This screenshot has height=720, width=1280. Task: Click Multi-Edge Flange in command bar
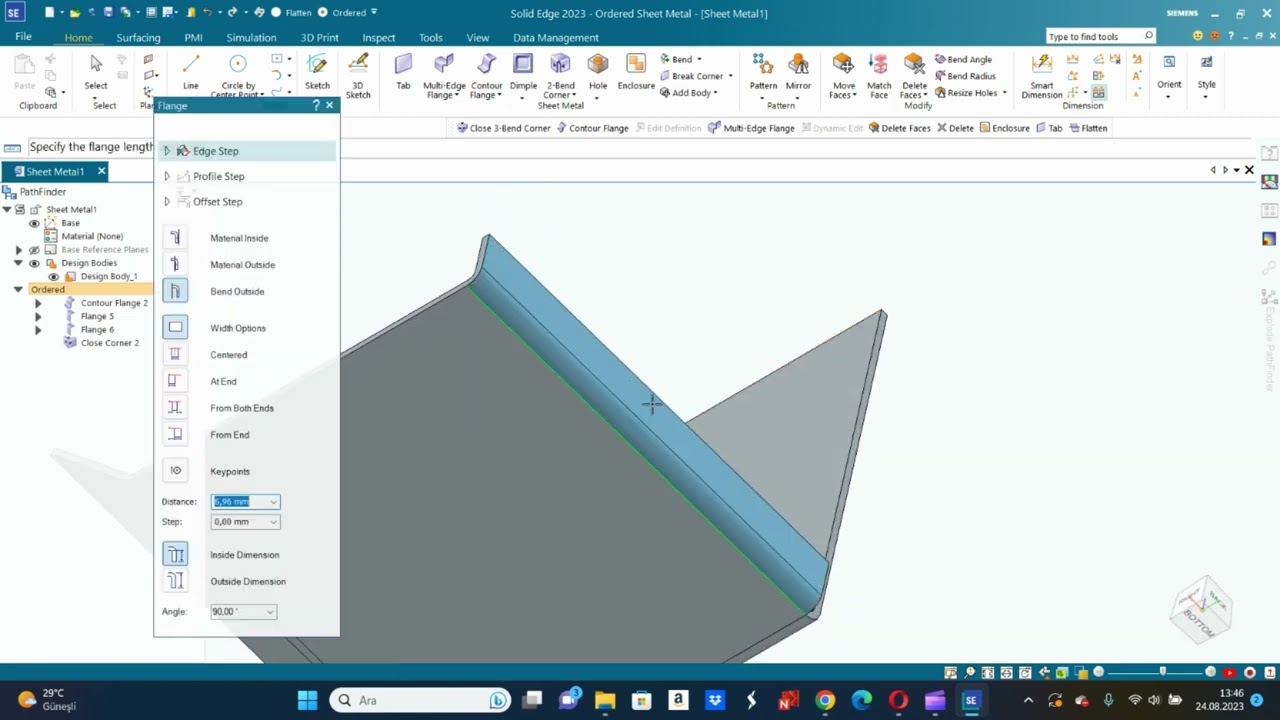click(751, 128)
